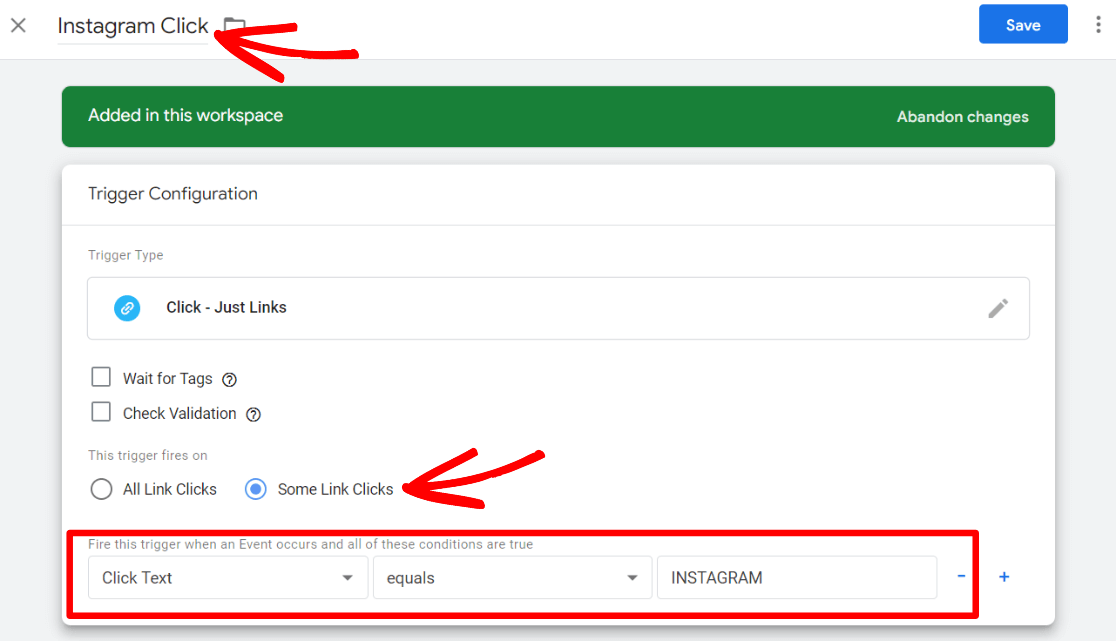Open help icon next to Wait for Tags
The image size is (1116, 641).
click(x=229, y=380)
